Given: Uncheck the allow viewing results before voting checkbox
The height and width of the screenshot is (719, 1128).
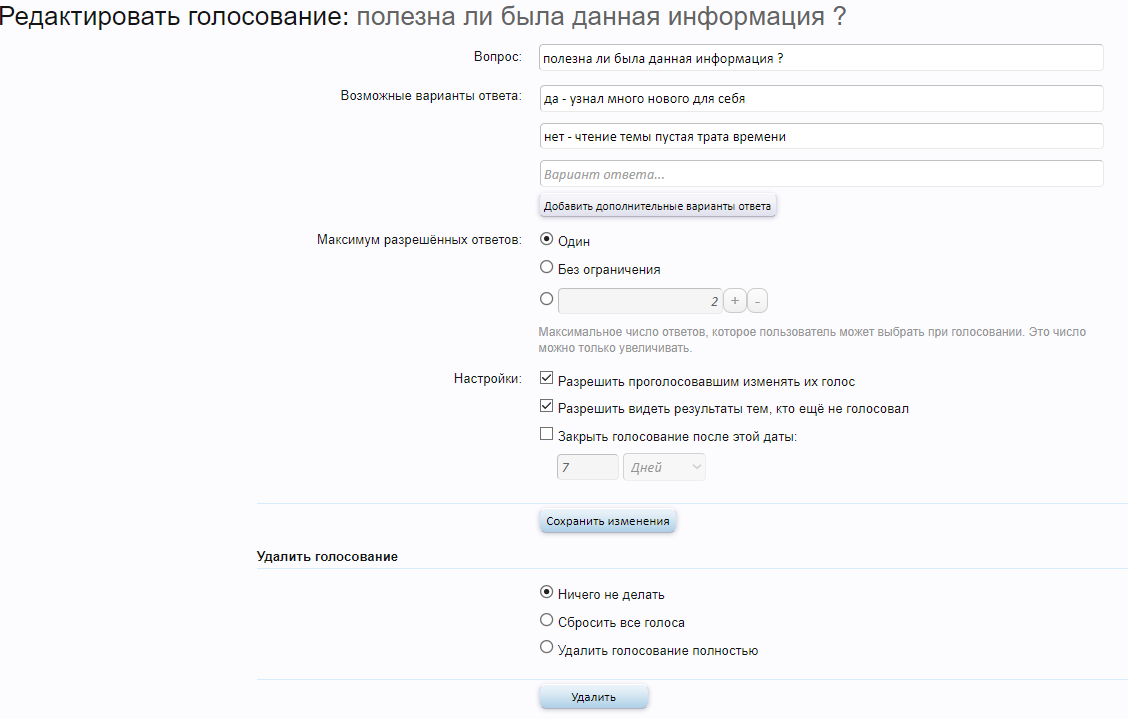Looking at the screenshot, I should (x=547, y=405).
